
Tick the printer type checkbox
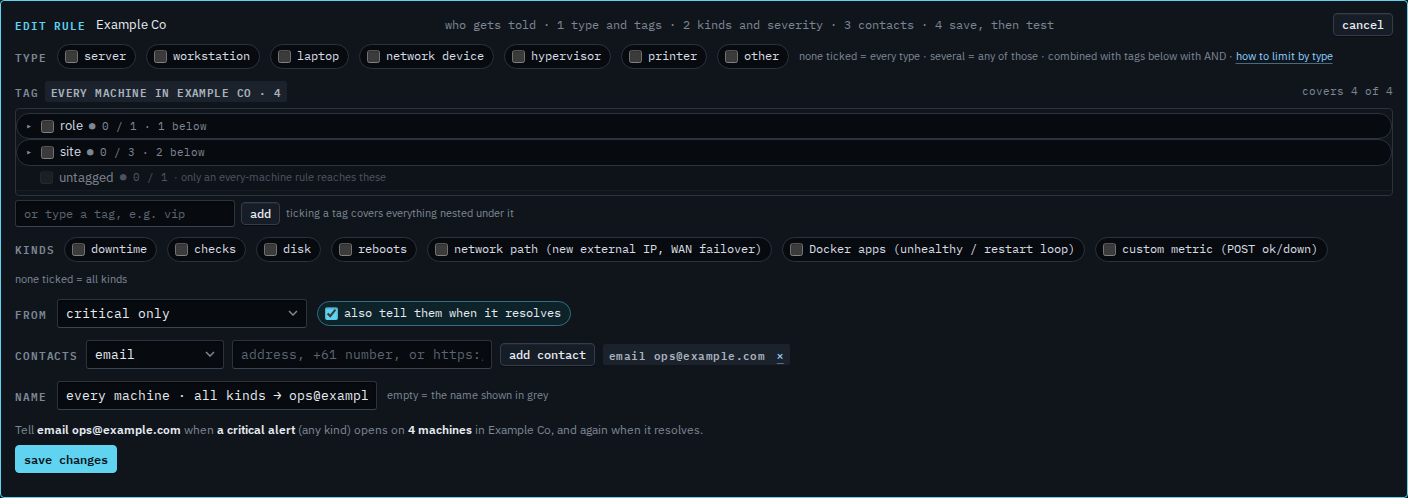pyautogui.click(x=635, y=56)
